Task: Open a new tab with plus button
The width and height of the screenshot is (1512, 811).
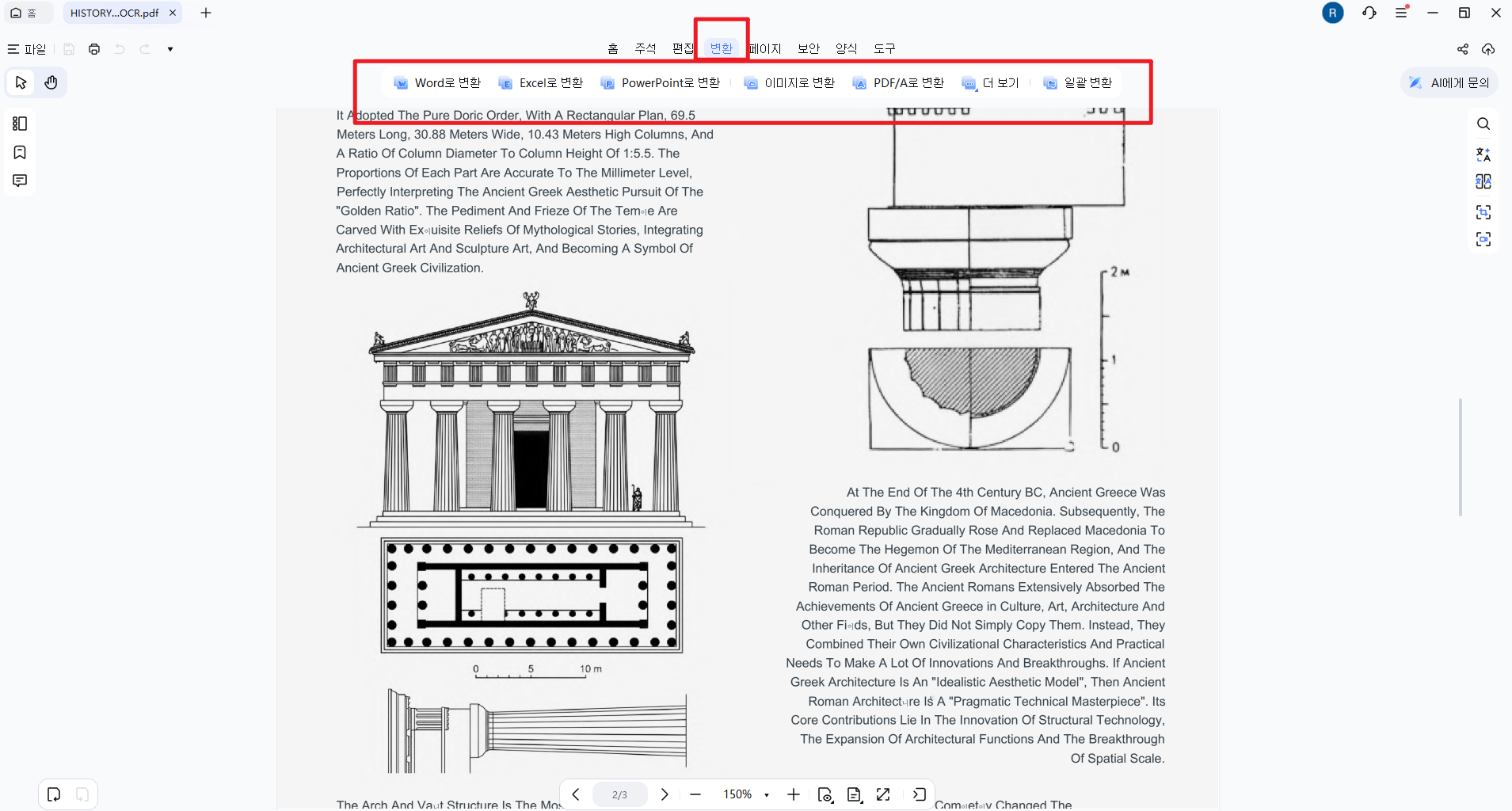Action: (x=206, y=13)
